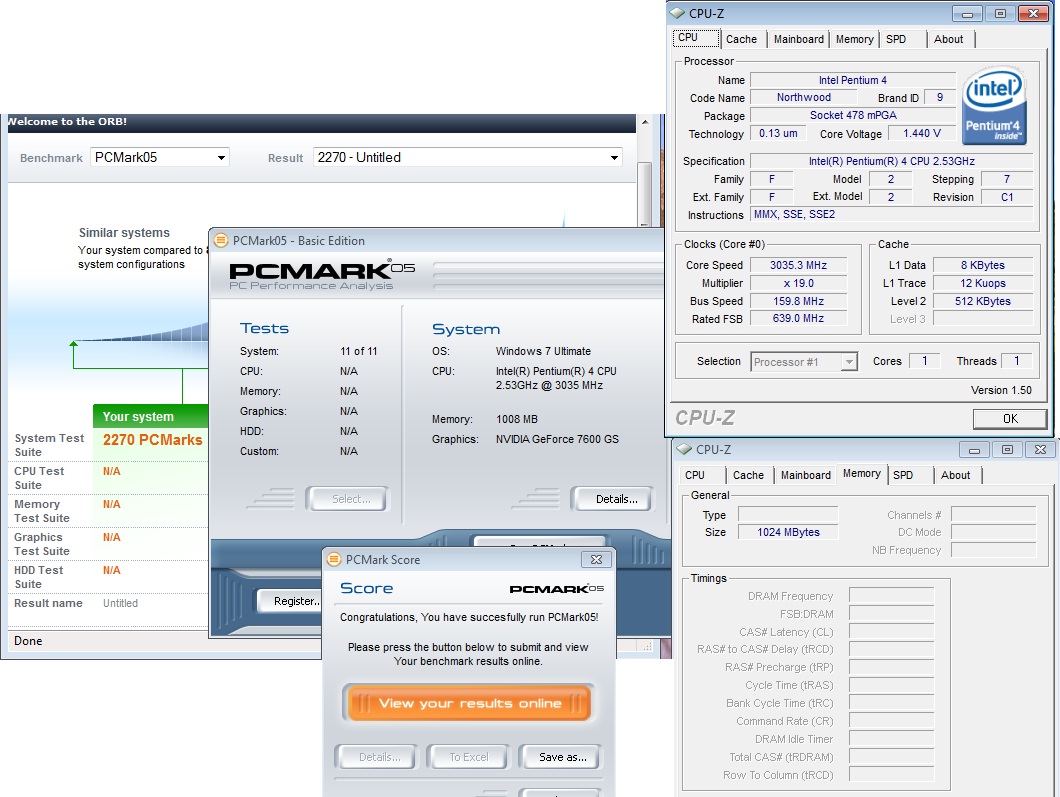Image resolution: width=1060 pixels, height=797 pixels.
Task: Close the PCMark Score dialog
Action: [x=596, y=559]
